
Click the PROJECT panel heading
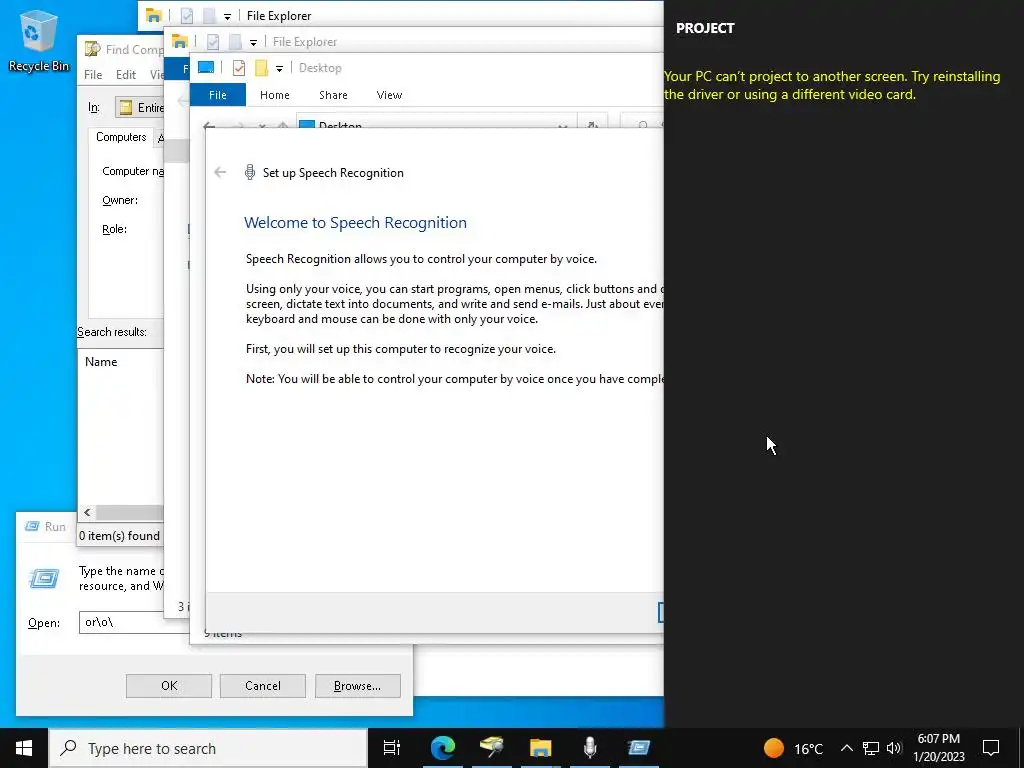click(705, 28)
